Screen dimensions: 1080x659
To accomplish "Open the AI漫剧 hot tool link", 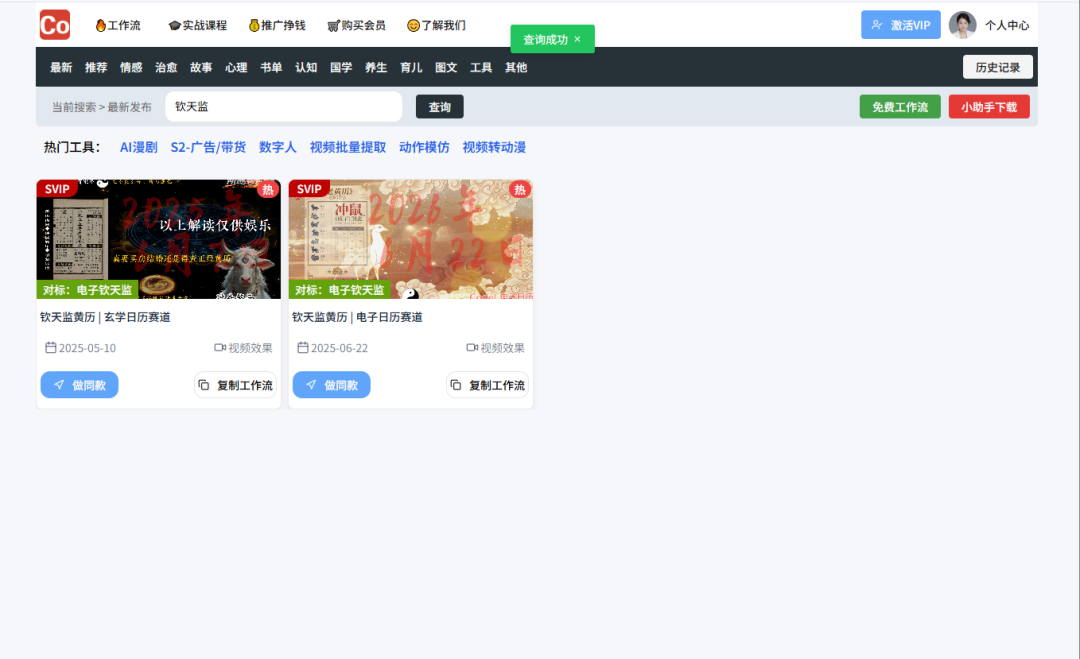I will click(x=139, y=147).
